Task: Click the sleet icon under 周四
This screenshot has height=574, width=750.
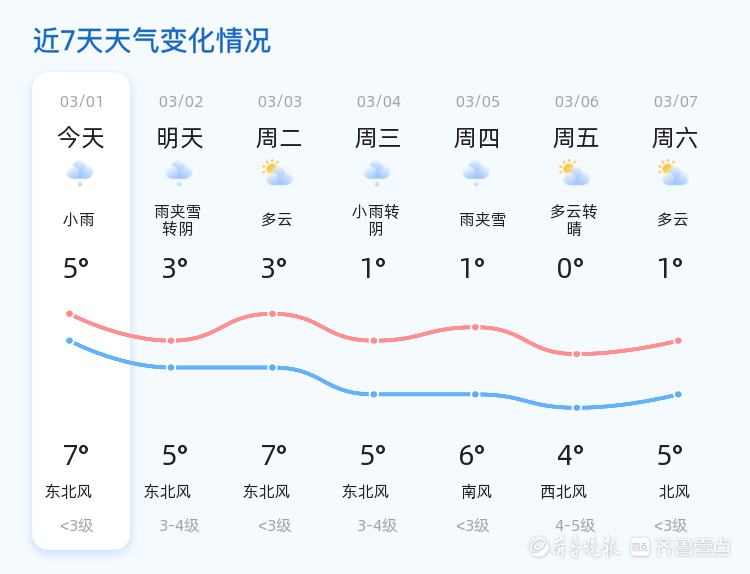Action: pyautogui.click(x=476, y=173)
